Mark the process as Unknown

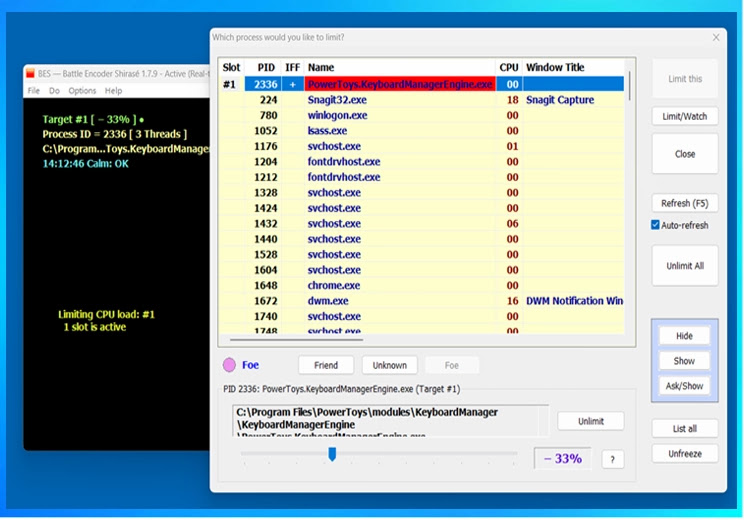pyautogui.click(x=390, y=365)
